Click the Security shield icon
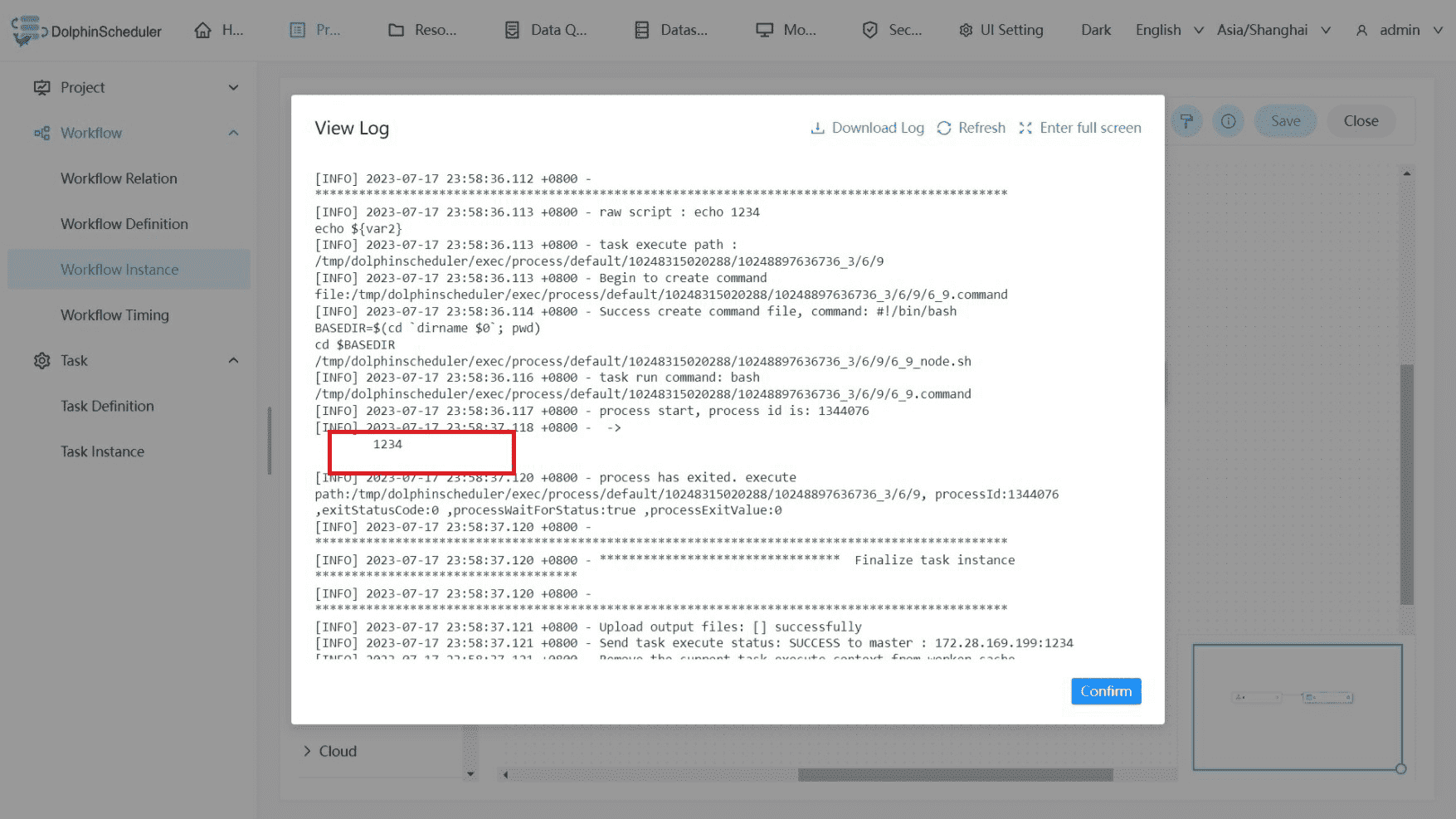This screenshot has height=819, width=1456. [x=869, y=31]
